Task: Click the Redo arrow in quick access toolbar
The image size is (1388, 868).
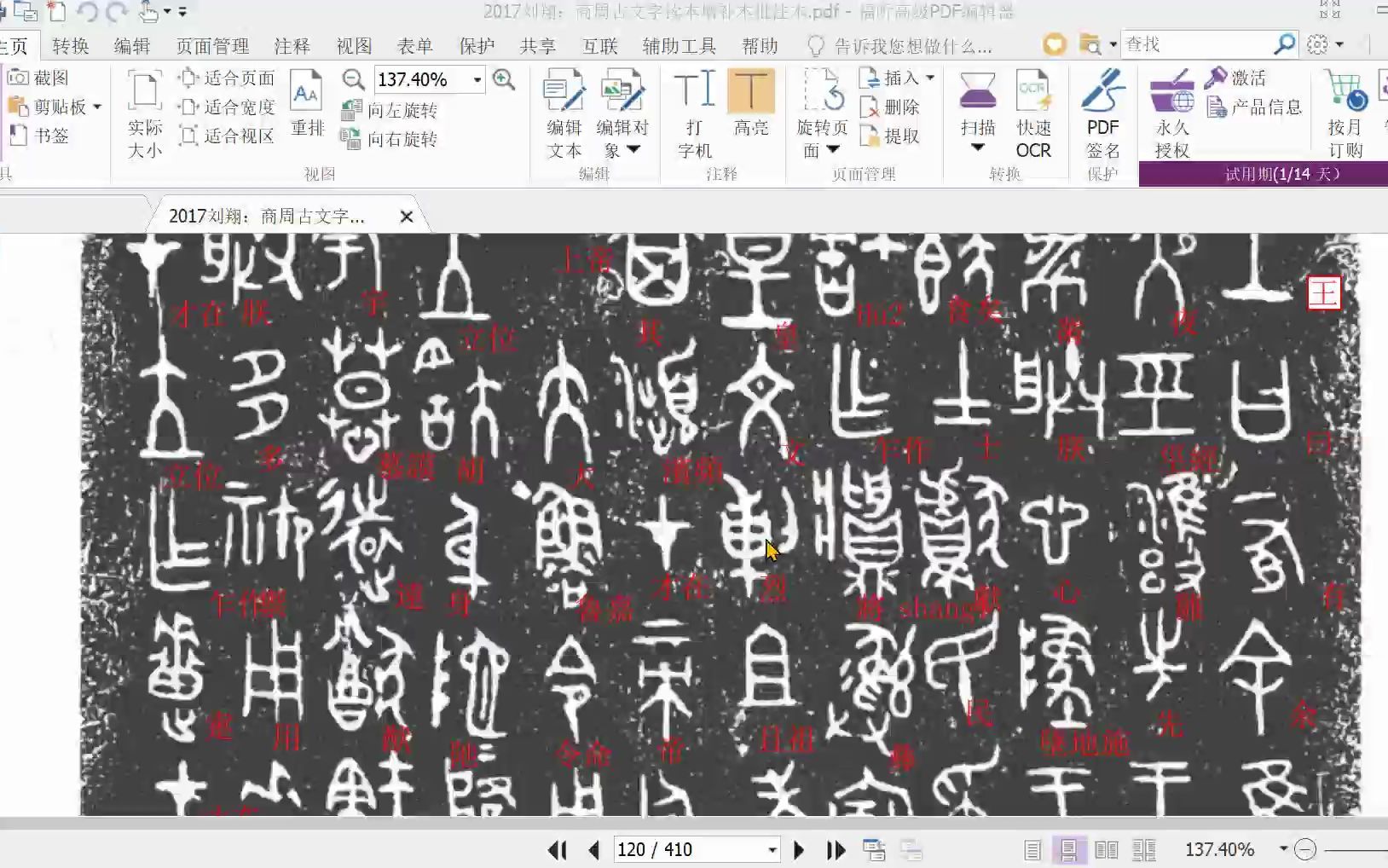Action: 117,12
